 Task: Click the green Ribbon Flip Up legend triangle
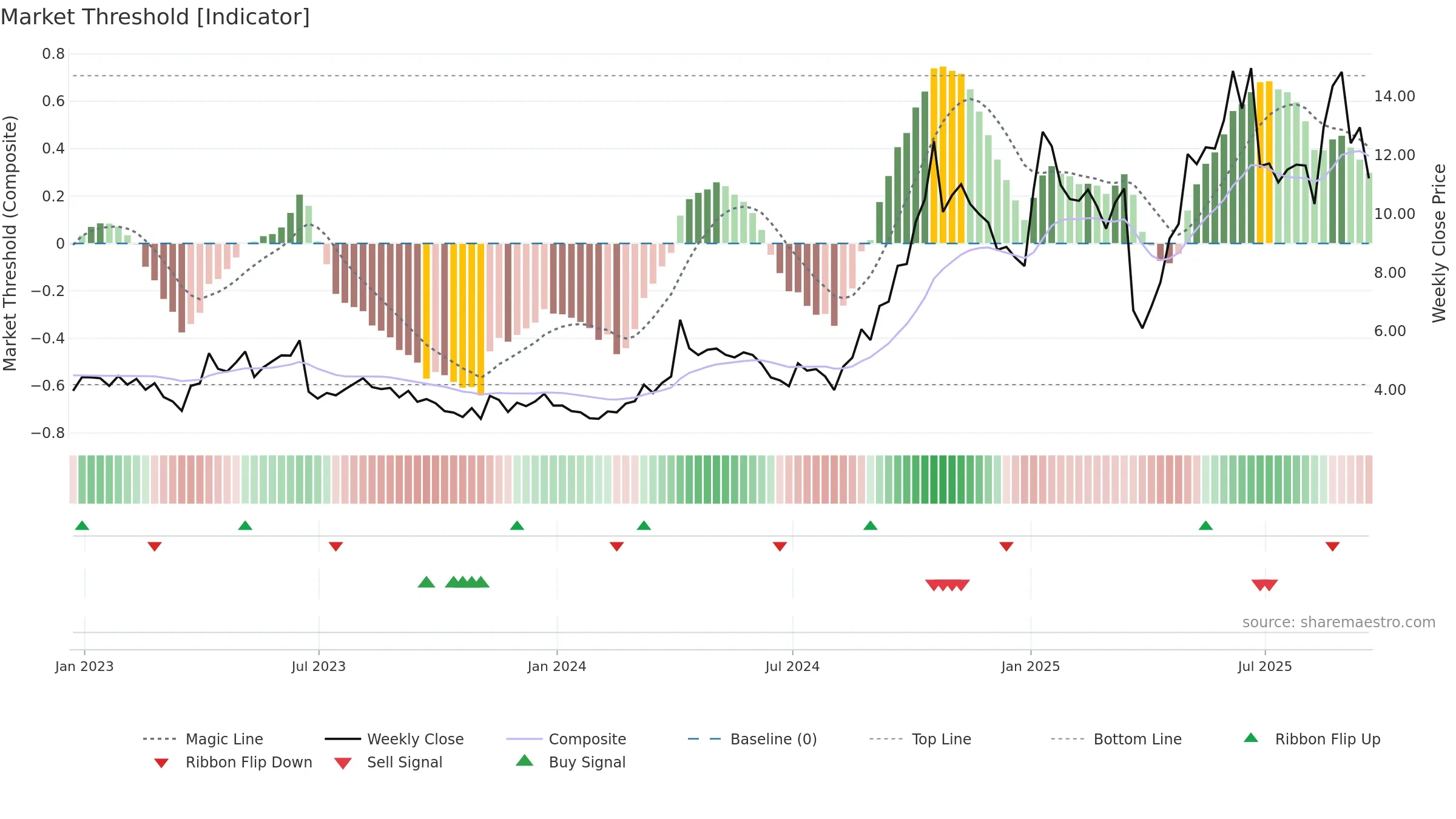pyautogui.click(x=1251, y=738)
